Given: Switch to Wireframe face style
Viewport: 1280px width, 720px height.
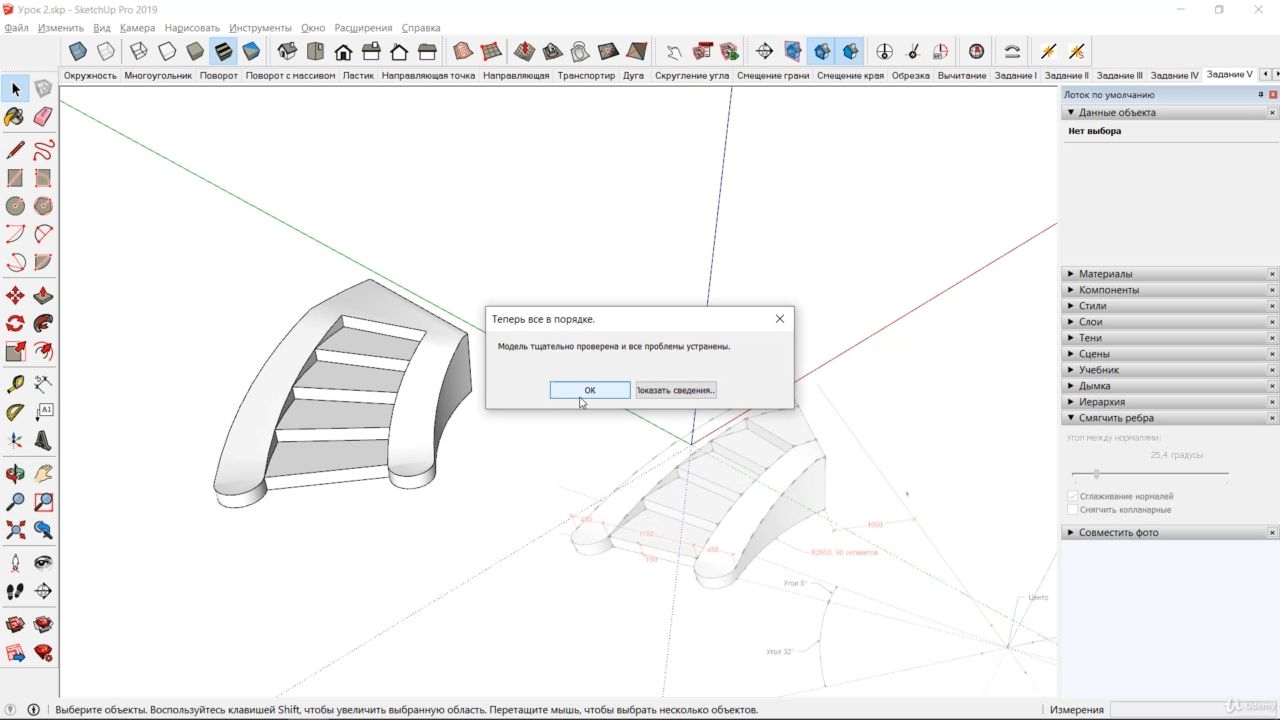Looking at the screenshot, I should pyautogui.click(x=139, y=51).
